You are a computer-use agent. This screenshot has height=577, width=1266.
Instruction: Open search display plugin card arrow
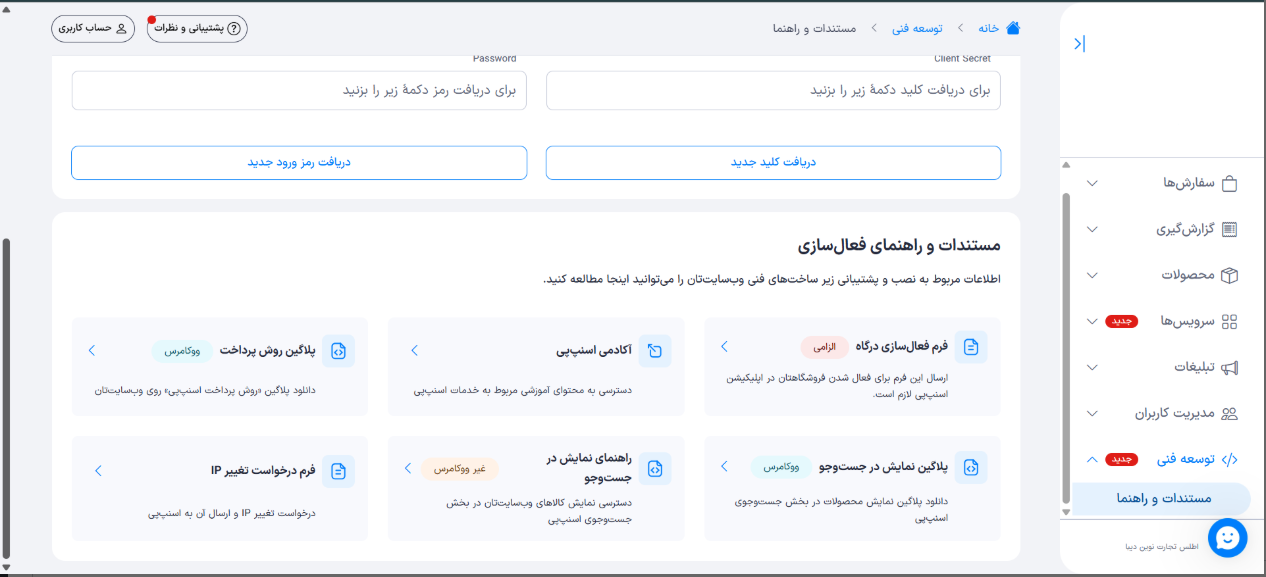pyautogui.click(x=724, y=466)
